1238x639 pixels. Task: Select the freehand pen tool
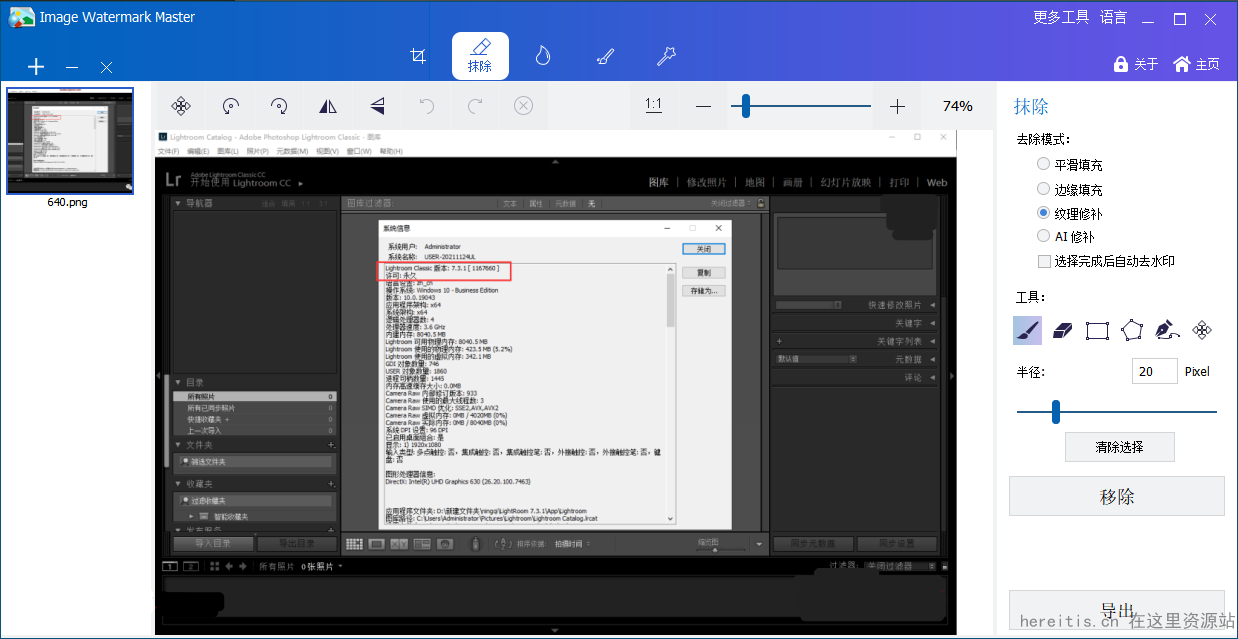pos(1167,330)
